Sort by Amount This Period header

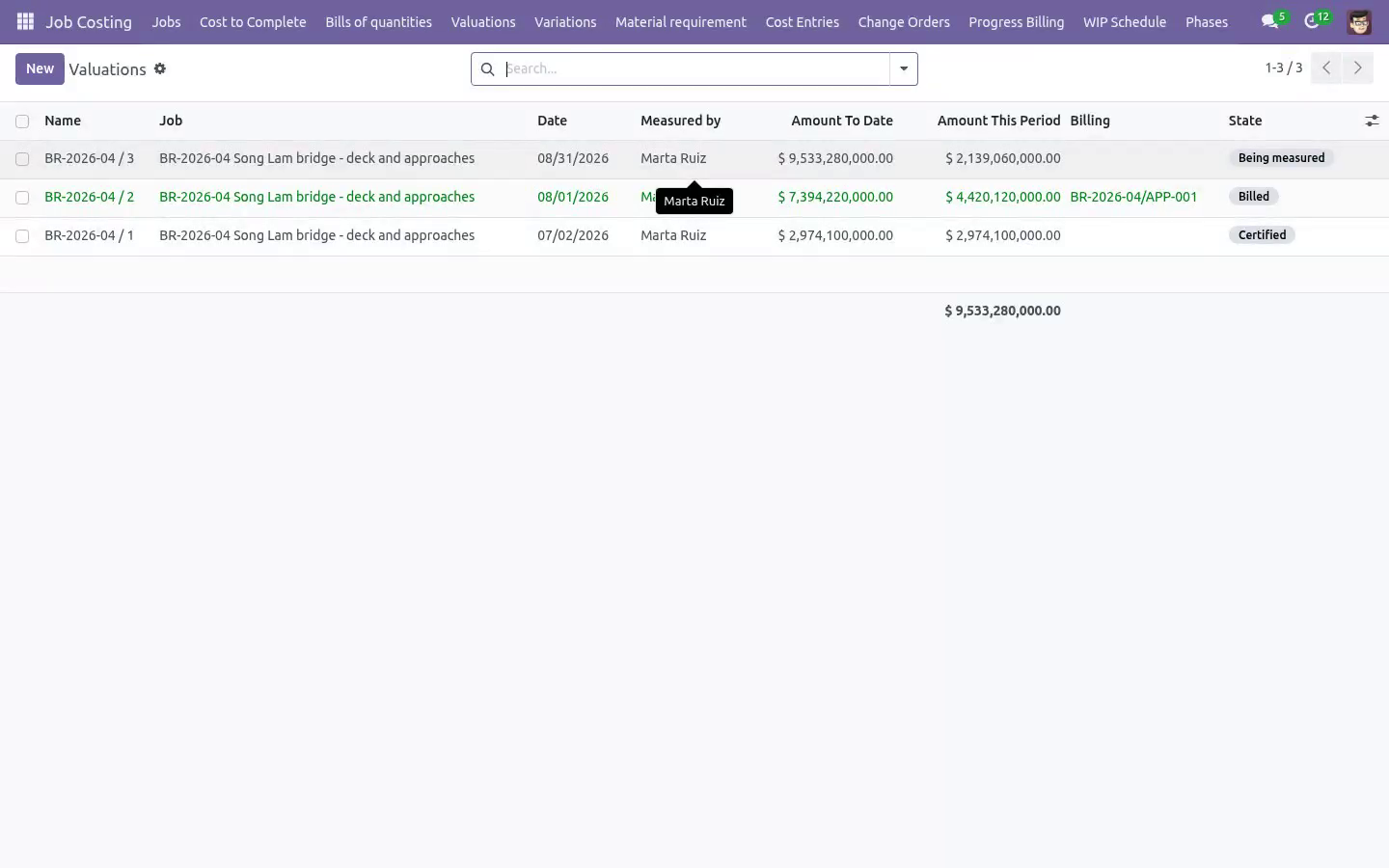(x=998, y=121)
